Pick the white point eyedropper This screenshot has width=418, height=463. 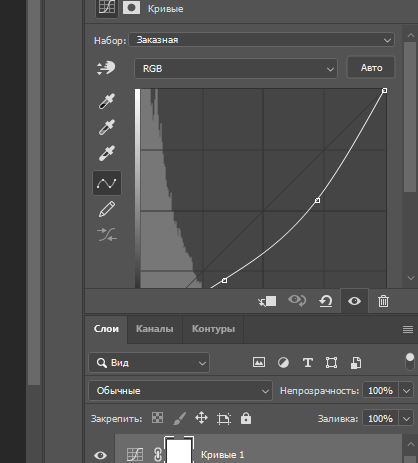pos(107,153)
